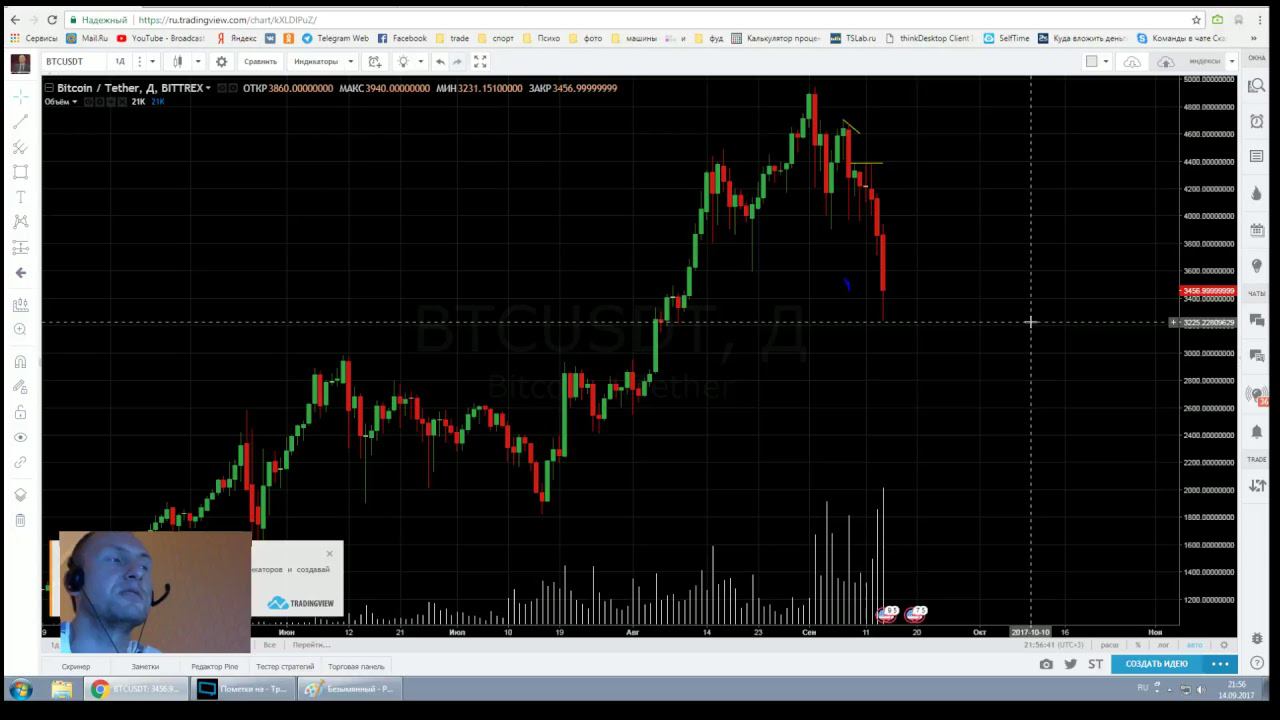
Task: Expand the lightbulb ideas dropdown arrow
Action: 420,61
